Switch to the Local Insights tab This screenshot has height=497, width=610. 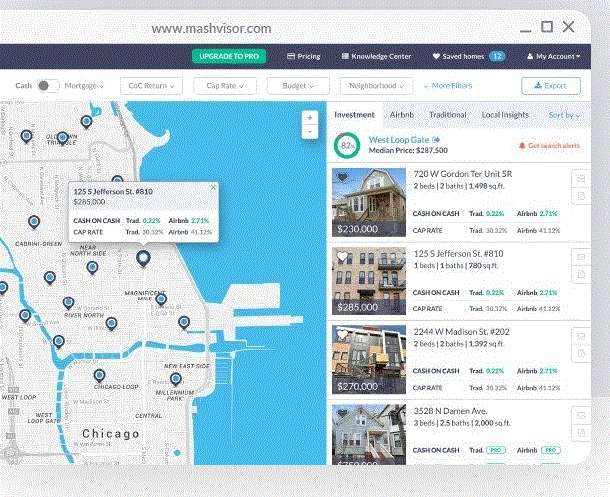505,115
